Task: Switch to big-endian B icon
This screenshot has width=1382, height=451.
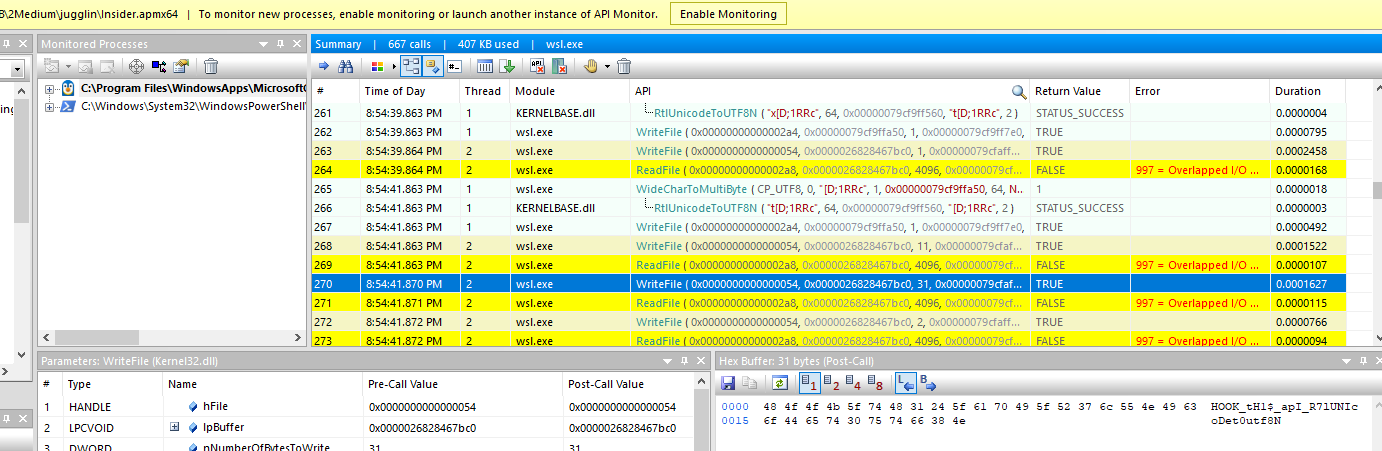Action: coord(927,382)
